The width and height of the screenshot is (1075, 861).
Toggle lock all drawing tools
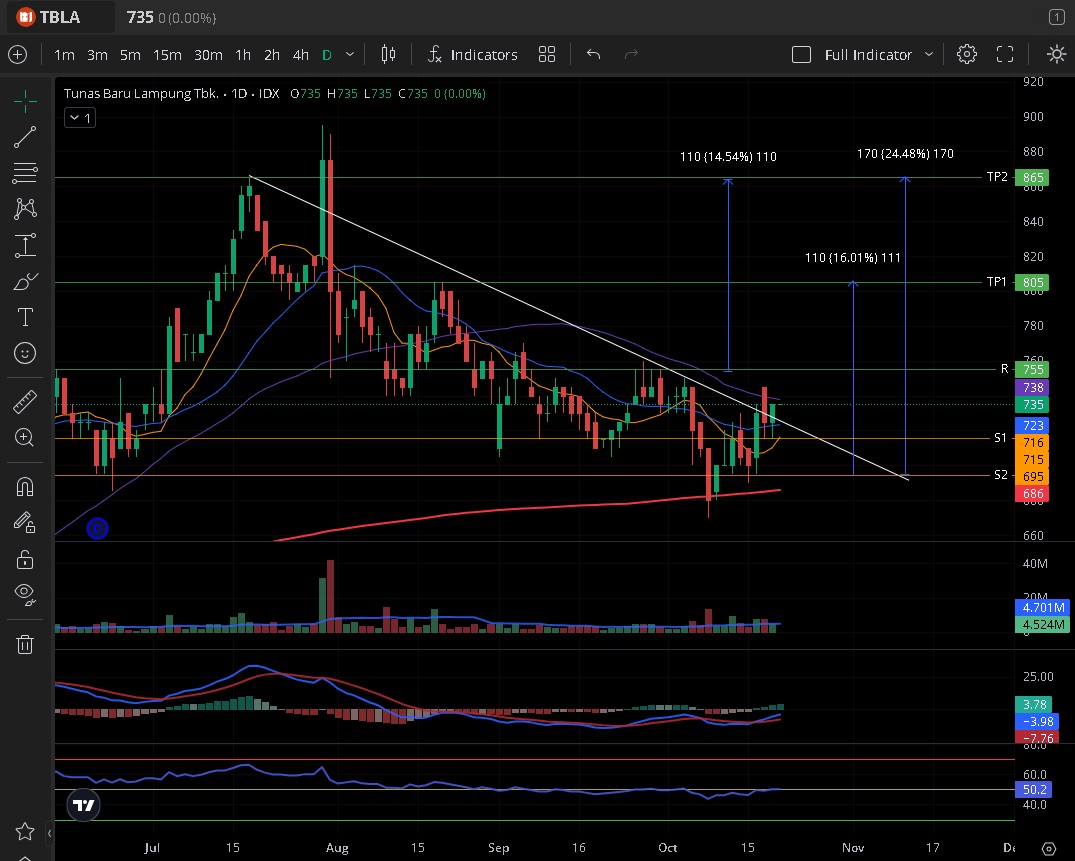[25, 558]
